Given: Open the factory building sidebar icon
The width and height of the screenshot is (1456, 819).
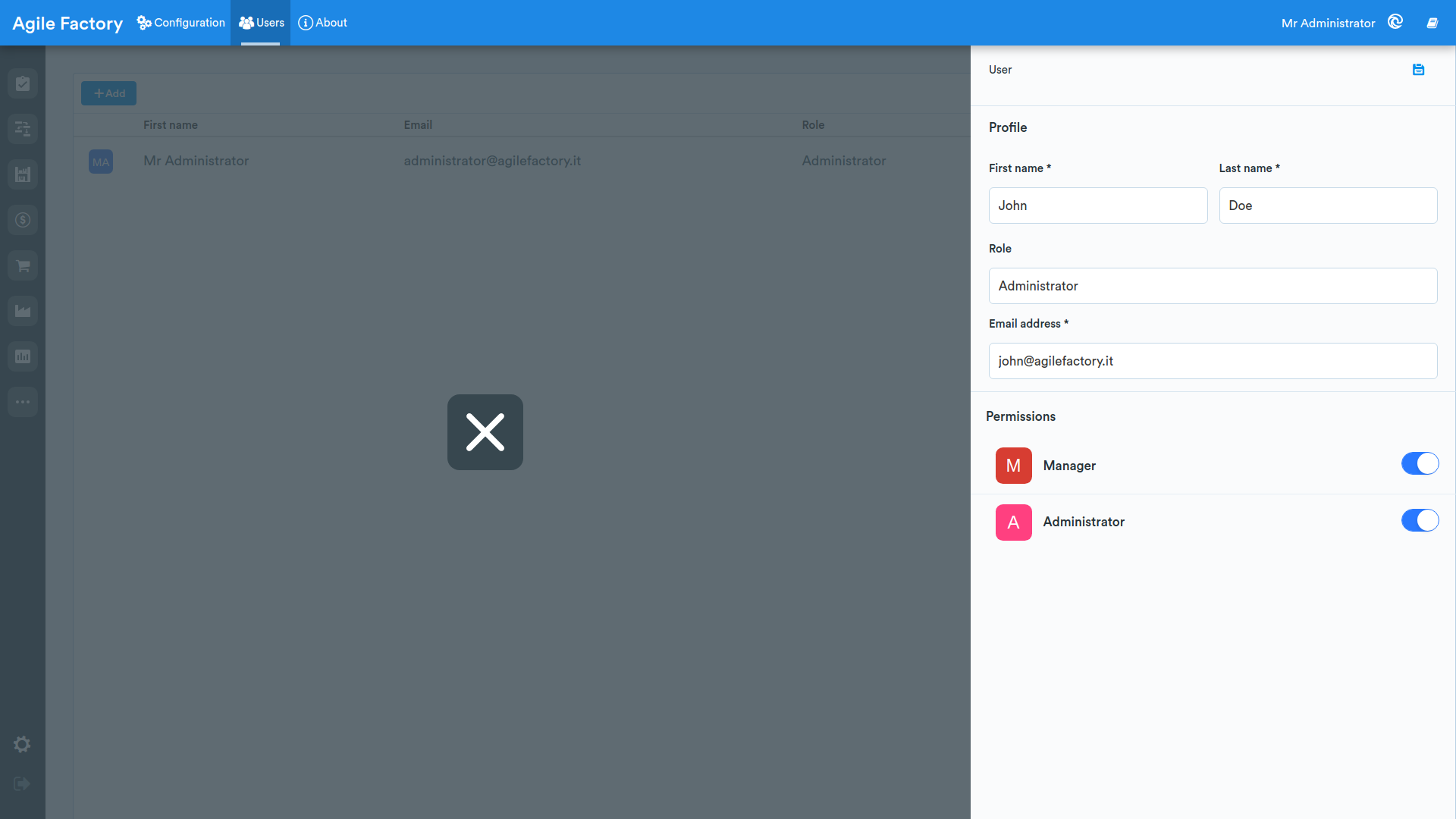Looking at the screenshot, I should [x=23, y=174].
